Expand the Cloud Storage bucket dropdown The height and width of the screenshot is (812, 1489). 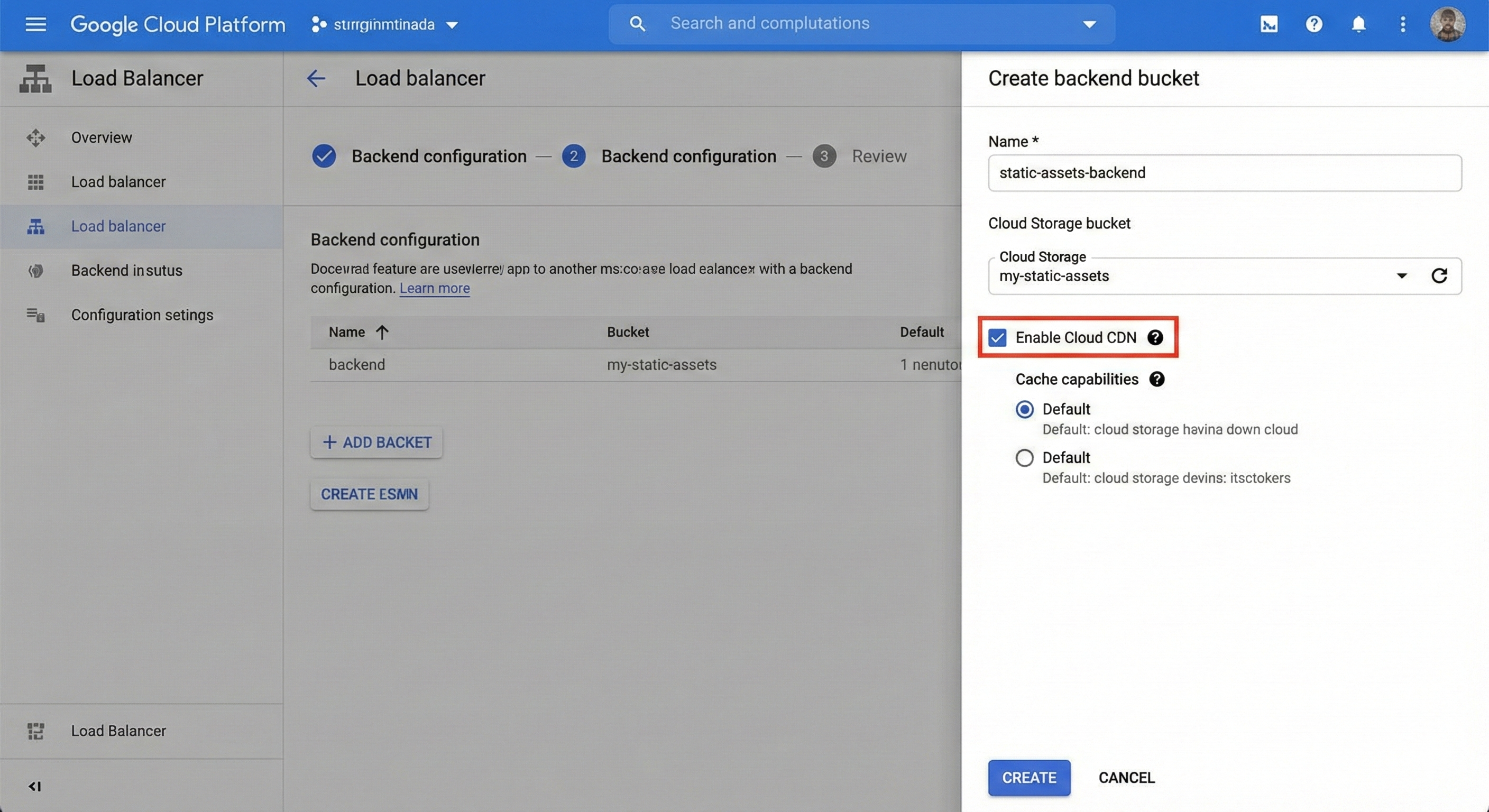(x=1401, y=275)
